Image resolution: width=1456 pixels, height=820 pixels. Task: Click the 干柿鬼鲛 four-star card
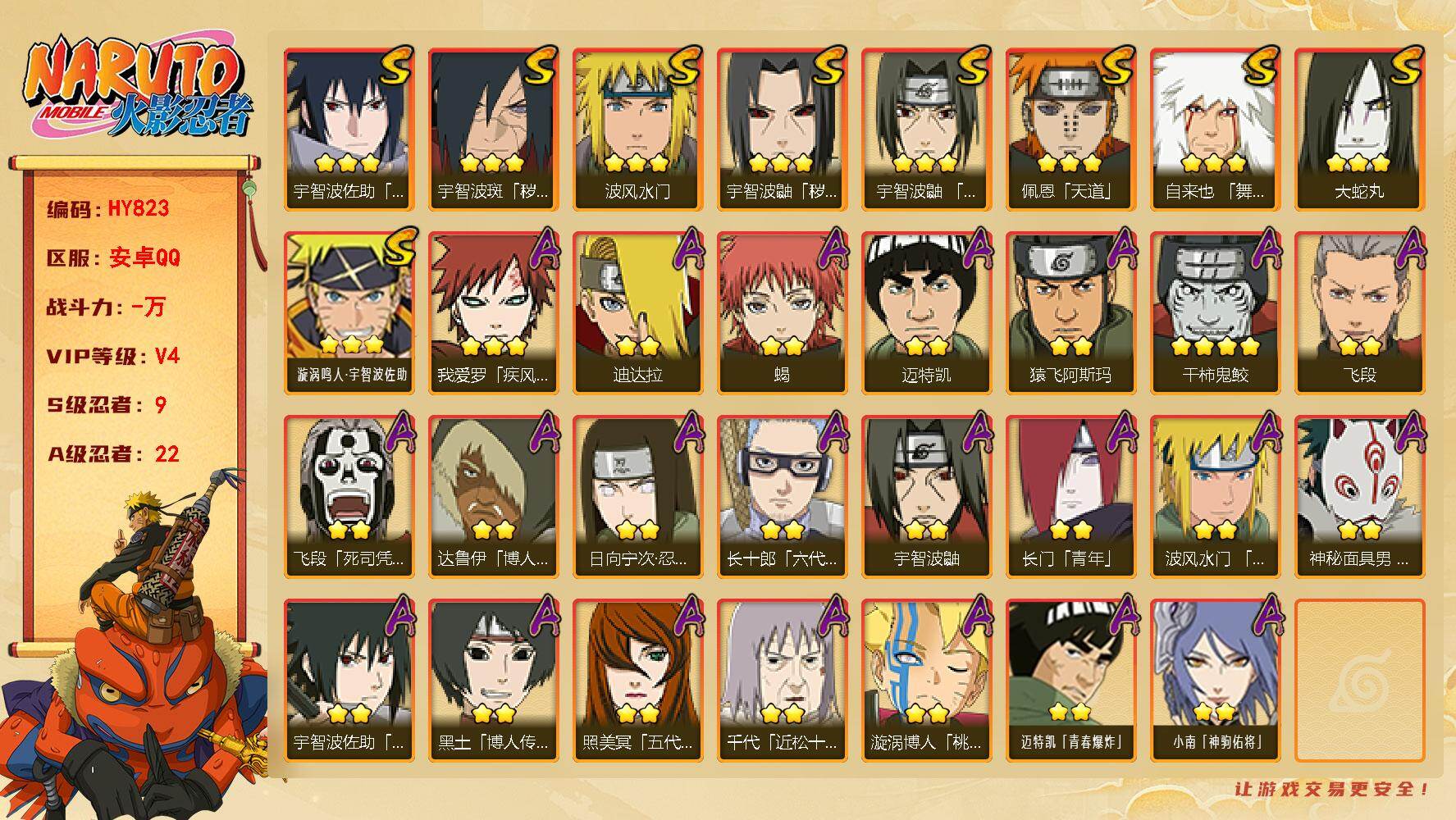click(1215, 313)
